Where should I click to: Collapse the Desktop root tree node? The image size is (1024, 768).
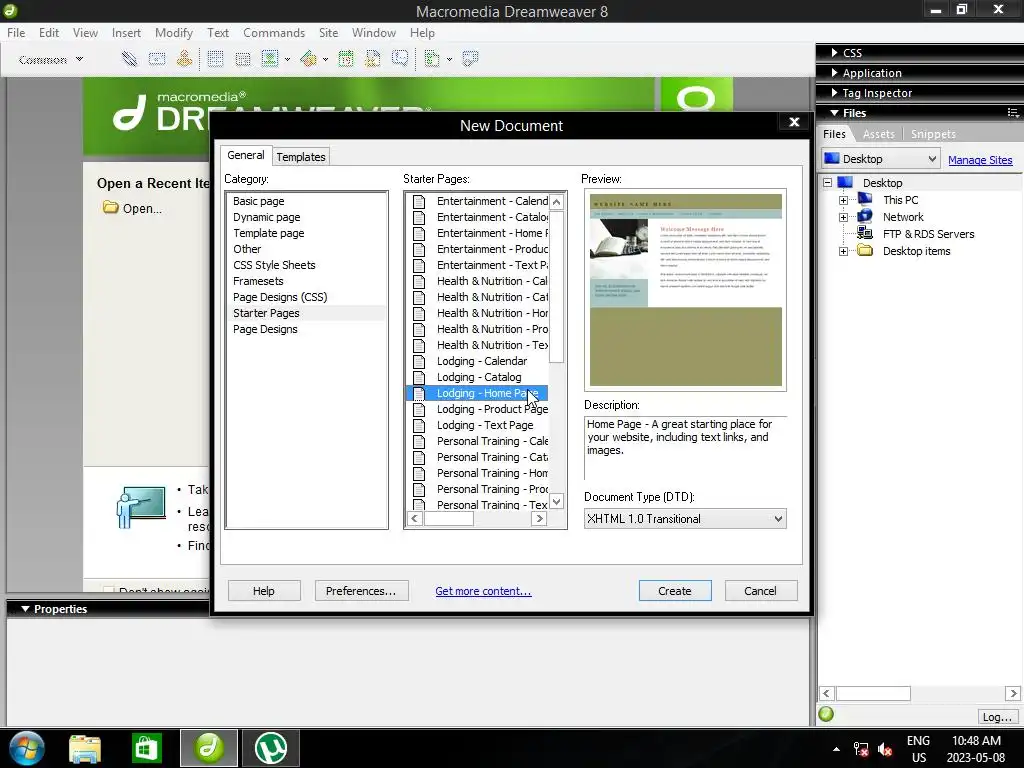(x=827, y=183)
